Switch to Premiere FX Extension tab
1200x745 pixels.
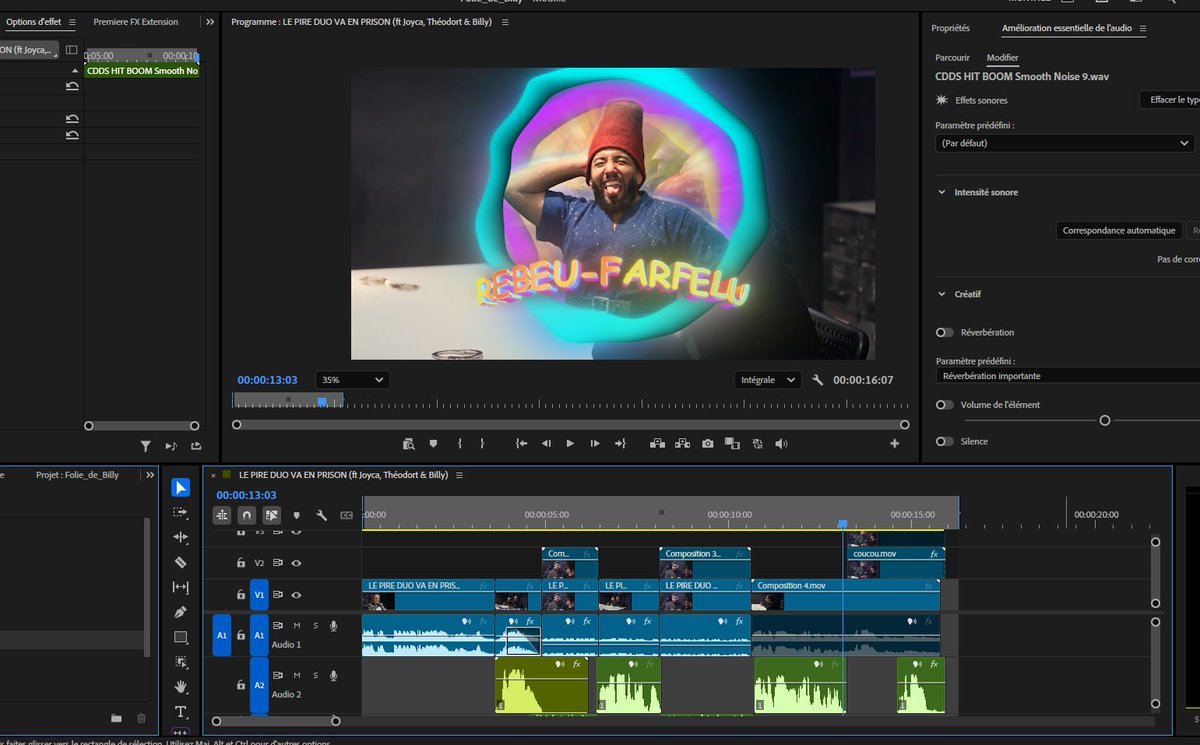coord(136,22)
